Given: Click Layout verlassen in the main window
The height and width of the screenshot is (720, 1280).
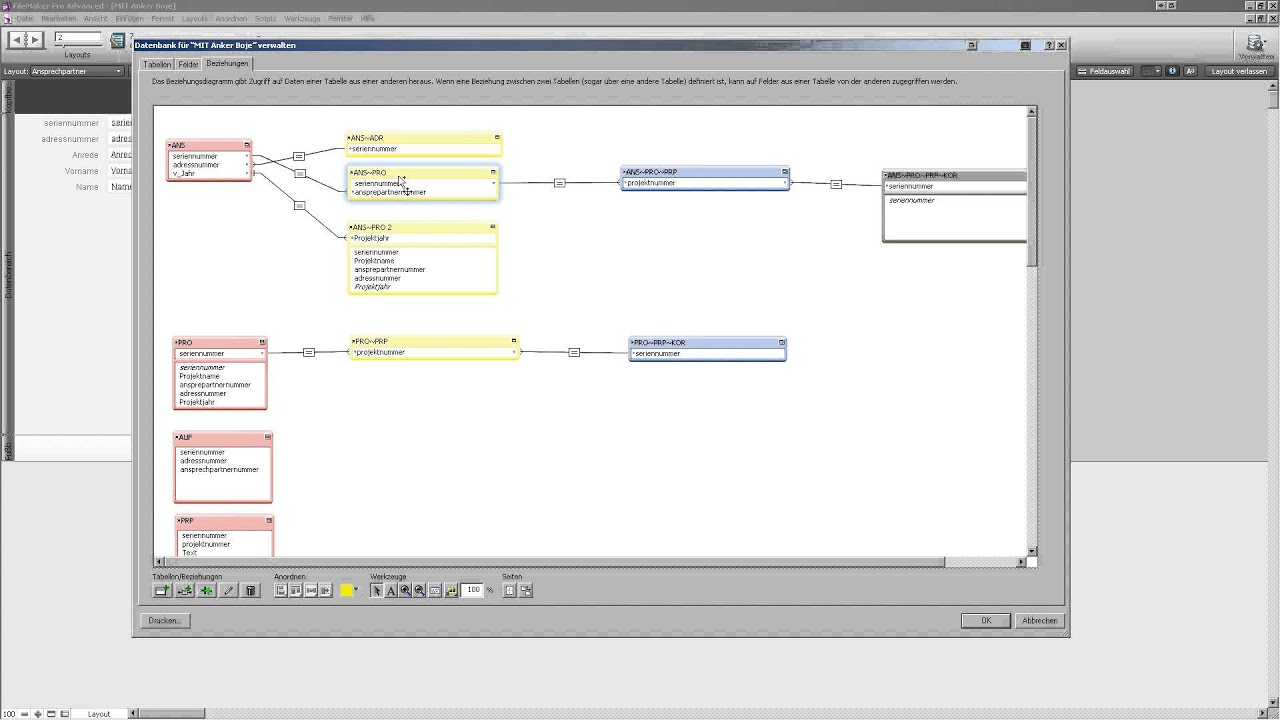Looking at the screenshot, I should 1239,71.
